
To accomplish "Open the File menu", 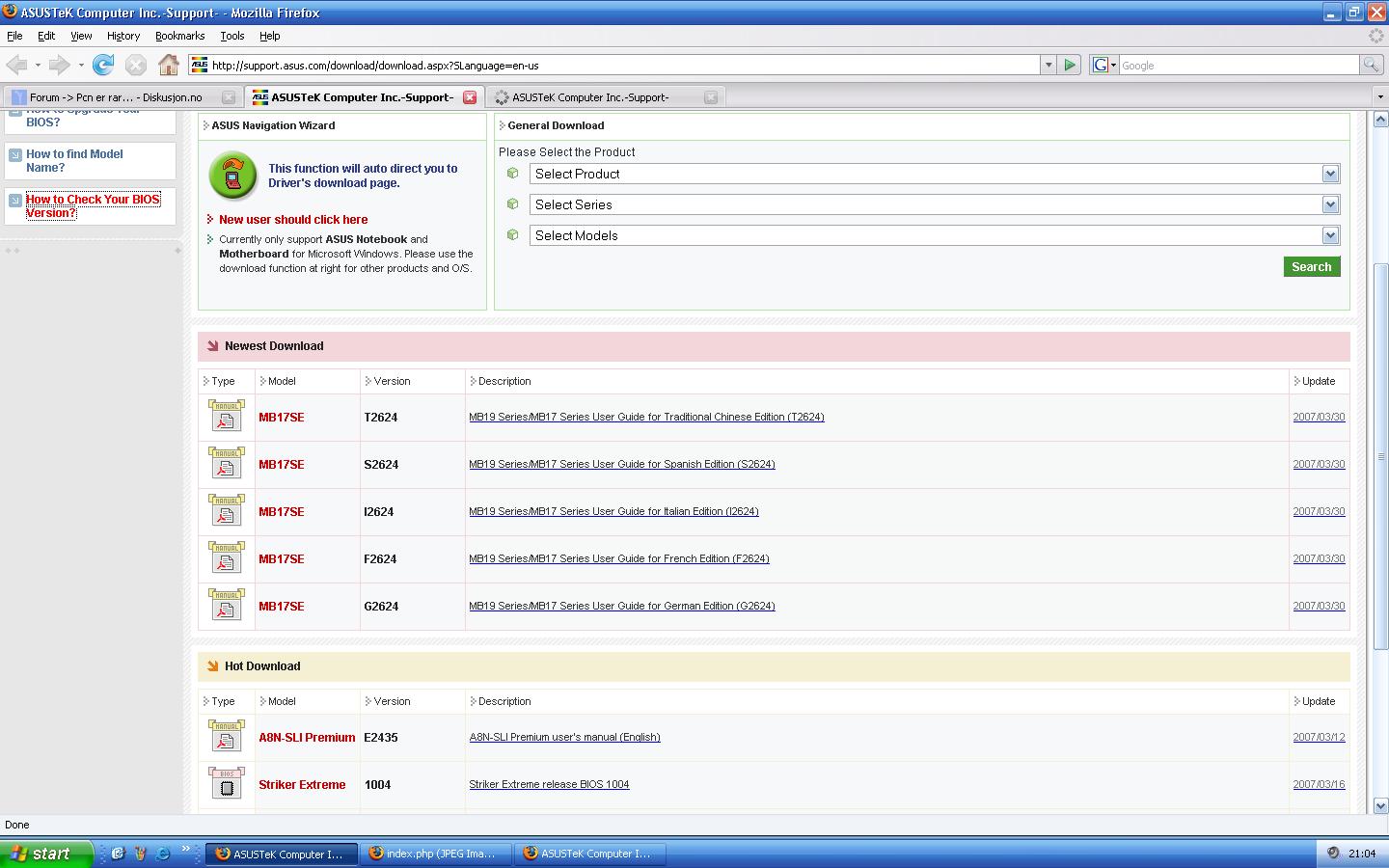I will pyautogui.click(x=14, y=36).
